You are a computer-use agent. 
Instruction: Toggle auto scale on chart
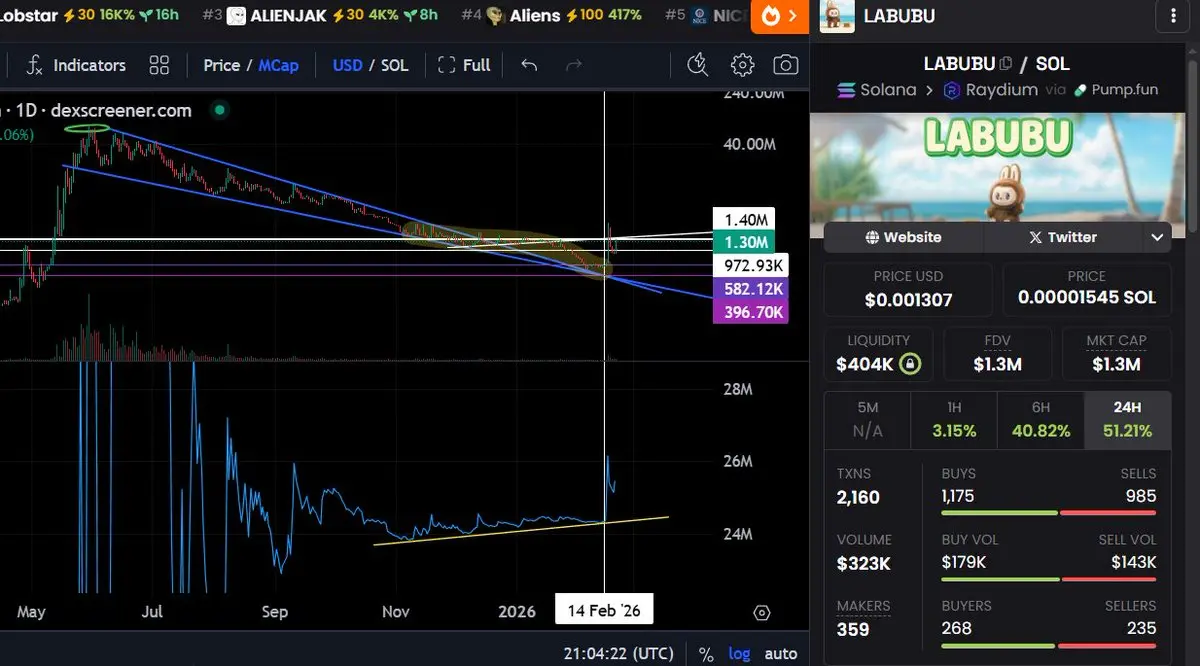click(x=781, y=654)
